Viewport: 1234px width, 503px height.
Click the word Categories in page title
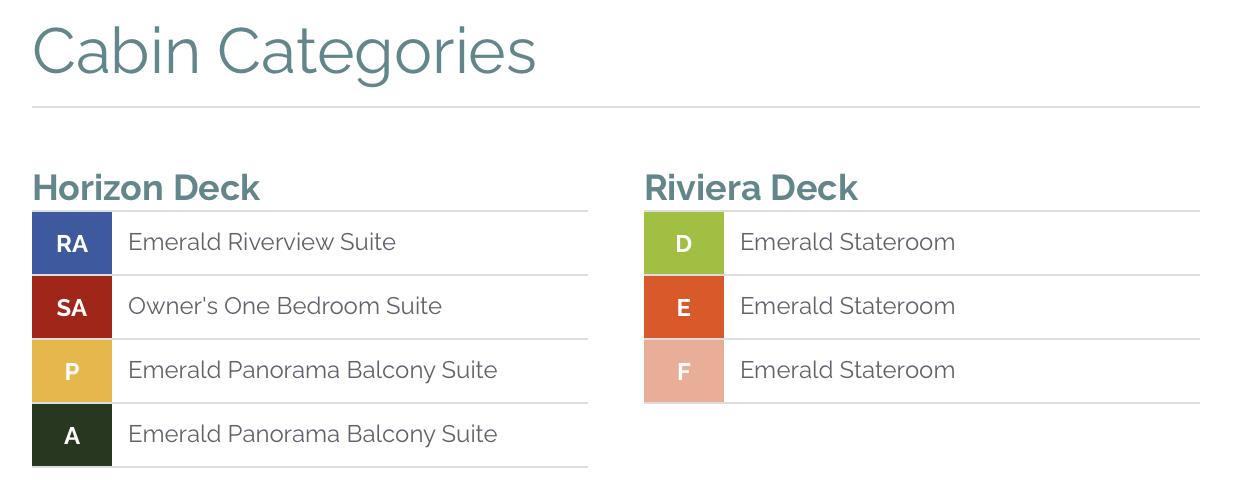coord(377,52)
